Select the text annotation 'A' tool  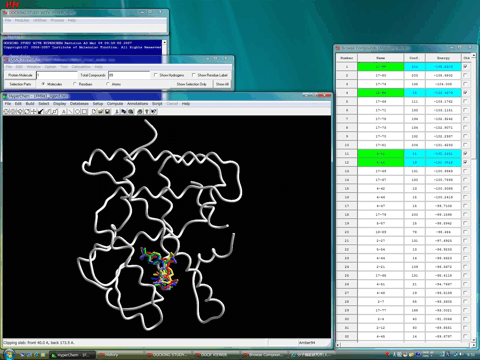pos(63,112)
